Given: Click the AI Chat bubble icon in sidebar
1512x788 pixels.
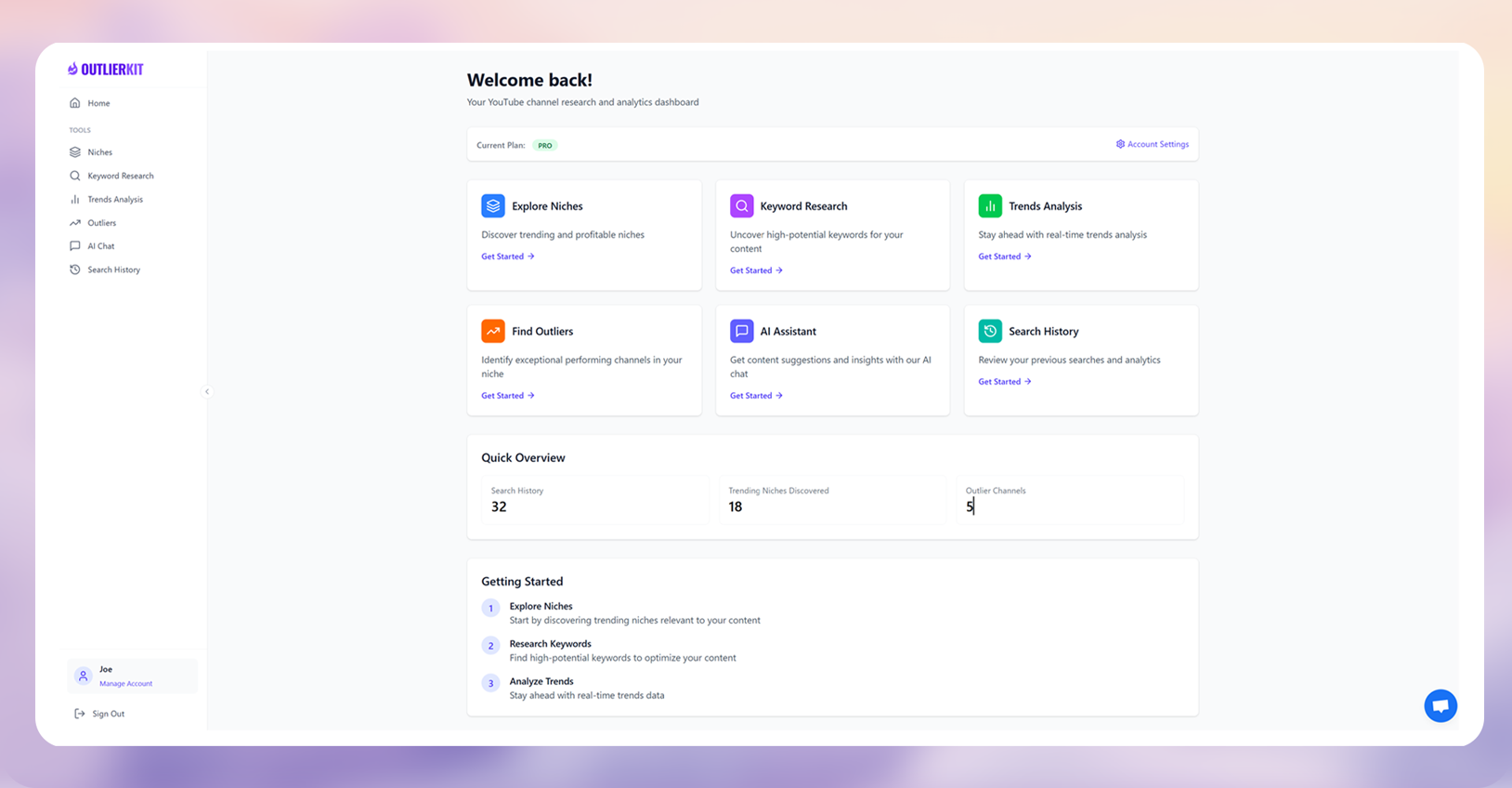Looking at the screenshot, I should coord(75,246).
